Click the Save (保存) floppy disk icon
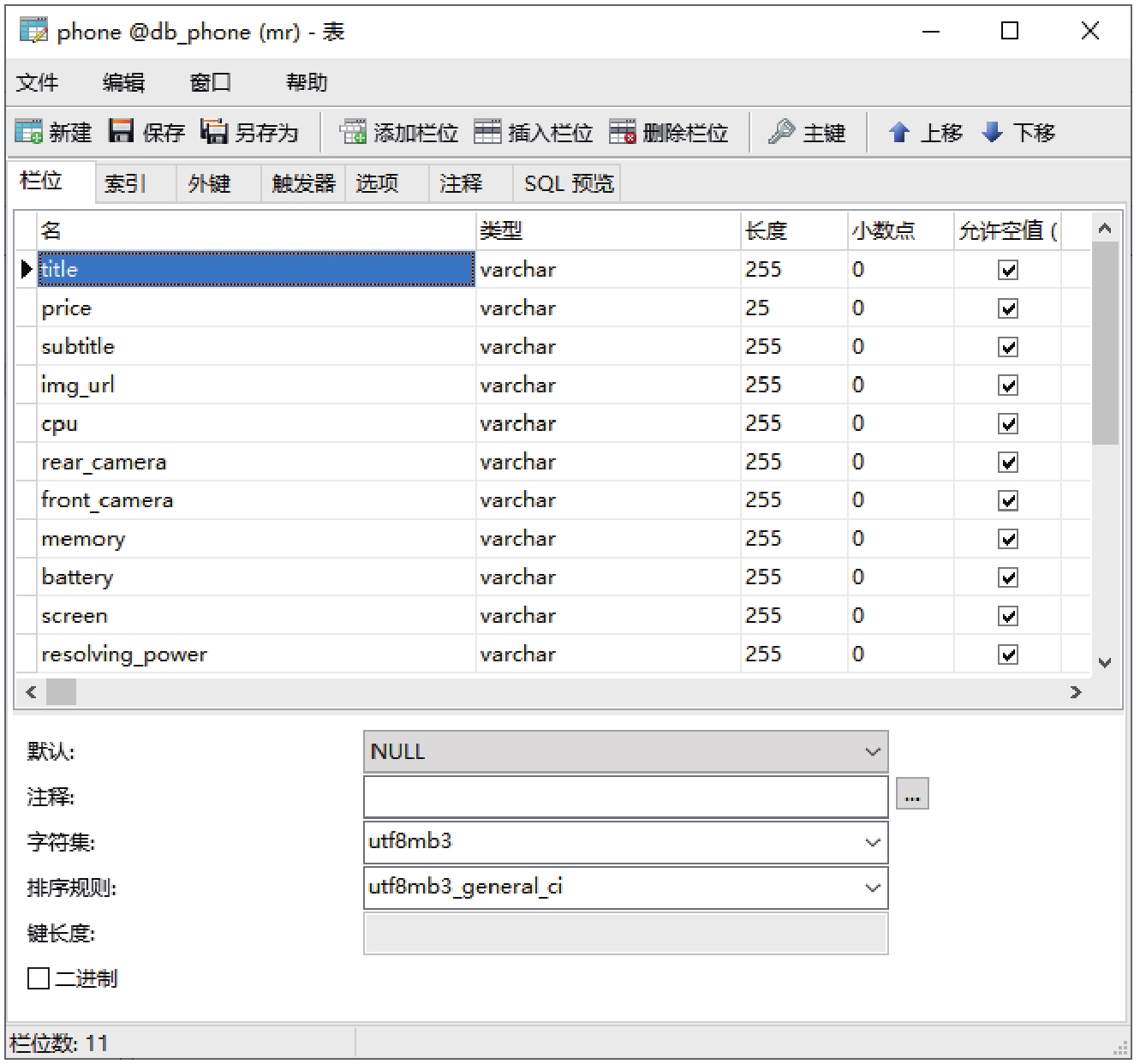 coord(122,132)
